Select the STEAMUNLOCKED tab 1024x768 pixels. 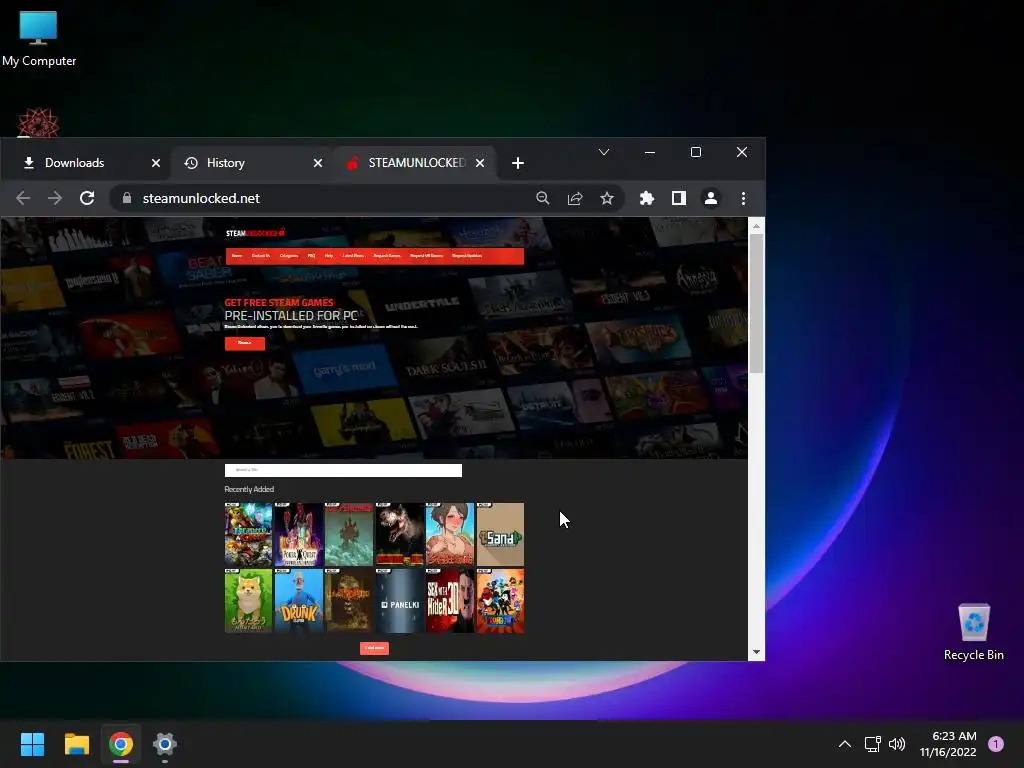pyautogui.click(x=415, y=163)
